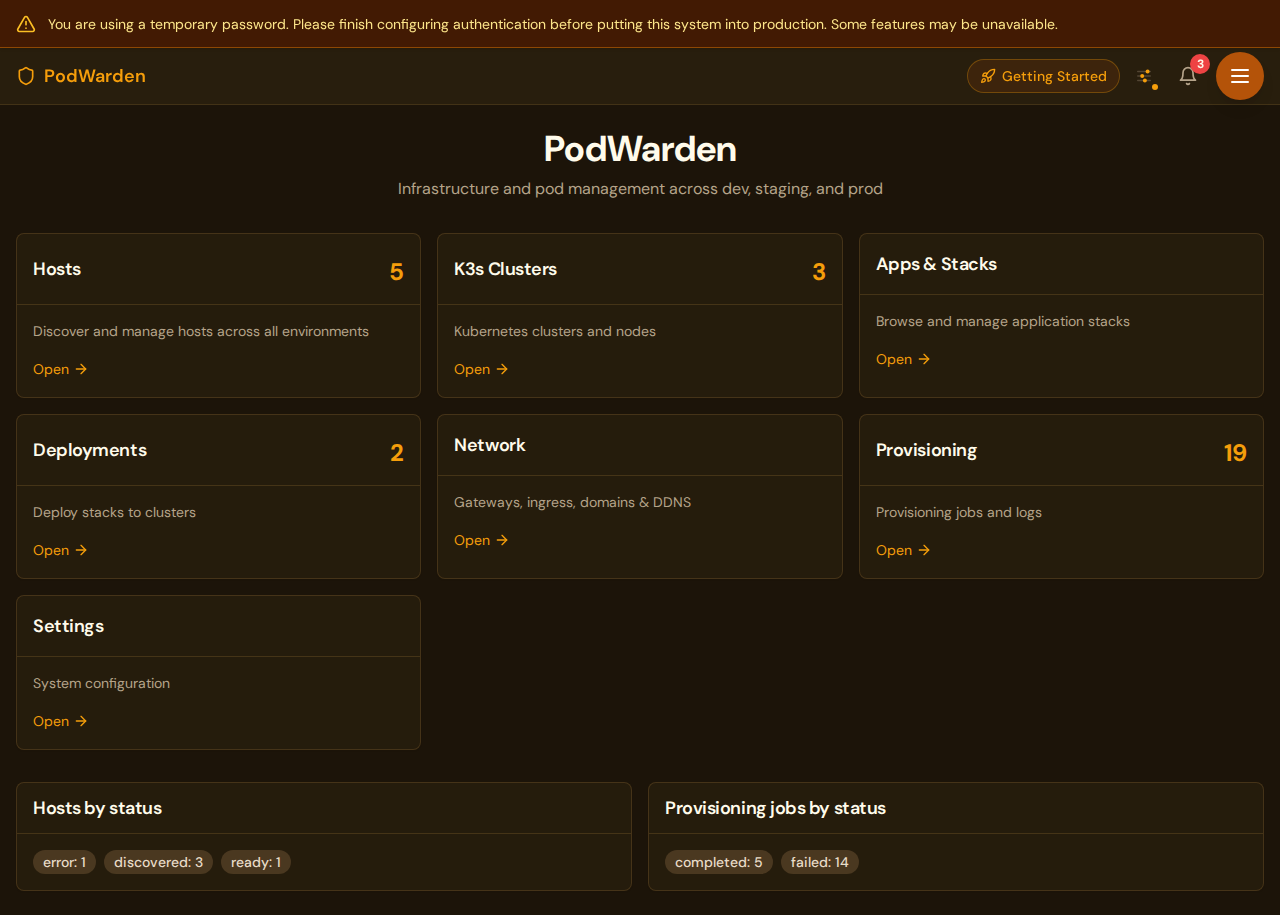
Task: Select the error: 1 status chip
Action: [64, 861]
